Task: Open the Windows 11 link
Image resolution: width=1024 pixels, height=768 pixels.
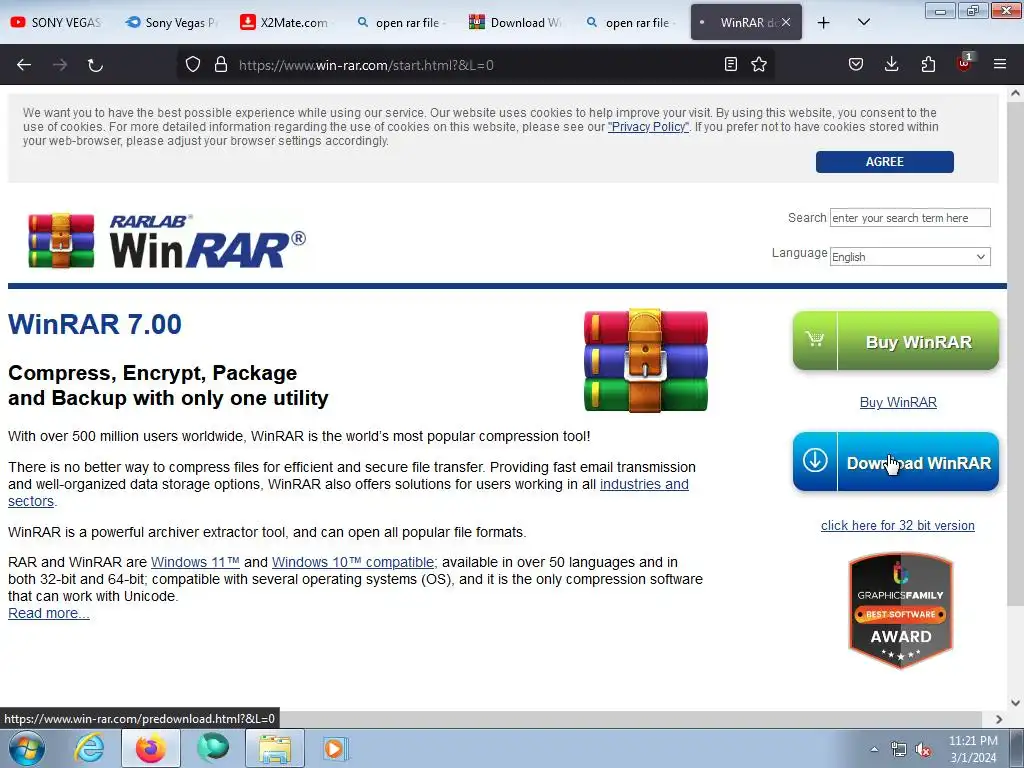Action: tap(195, 562)
